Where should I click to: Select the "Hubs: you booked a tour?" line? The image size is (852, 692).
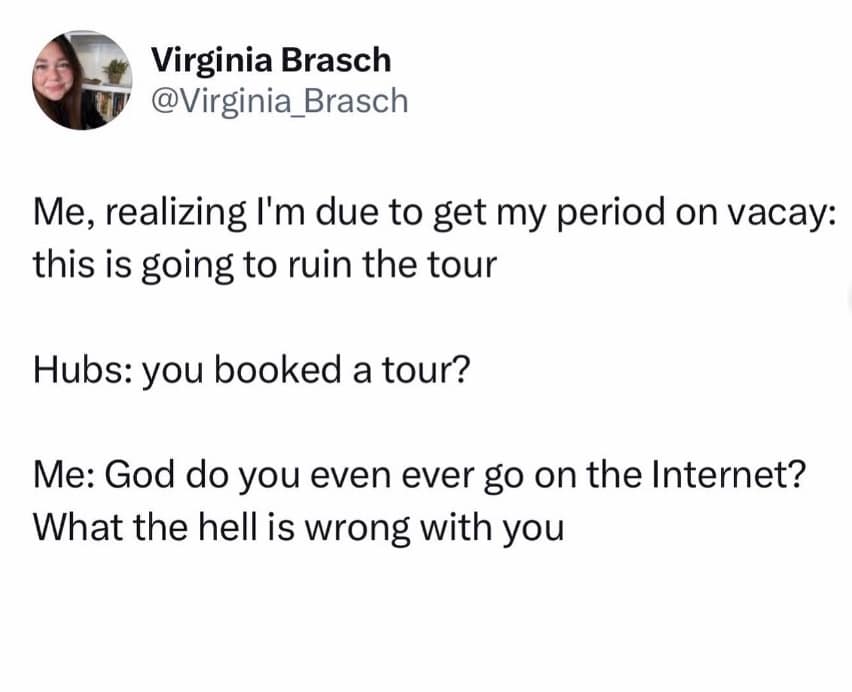point(249,370)
